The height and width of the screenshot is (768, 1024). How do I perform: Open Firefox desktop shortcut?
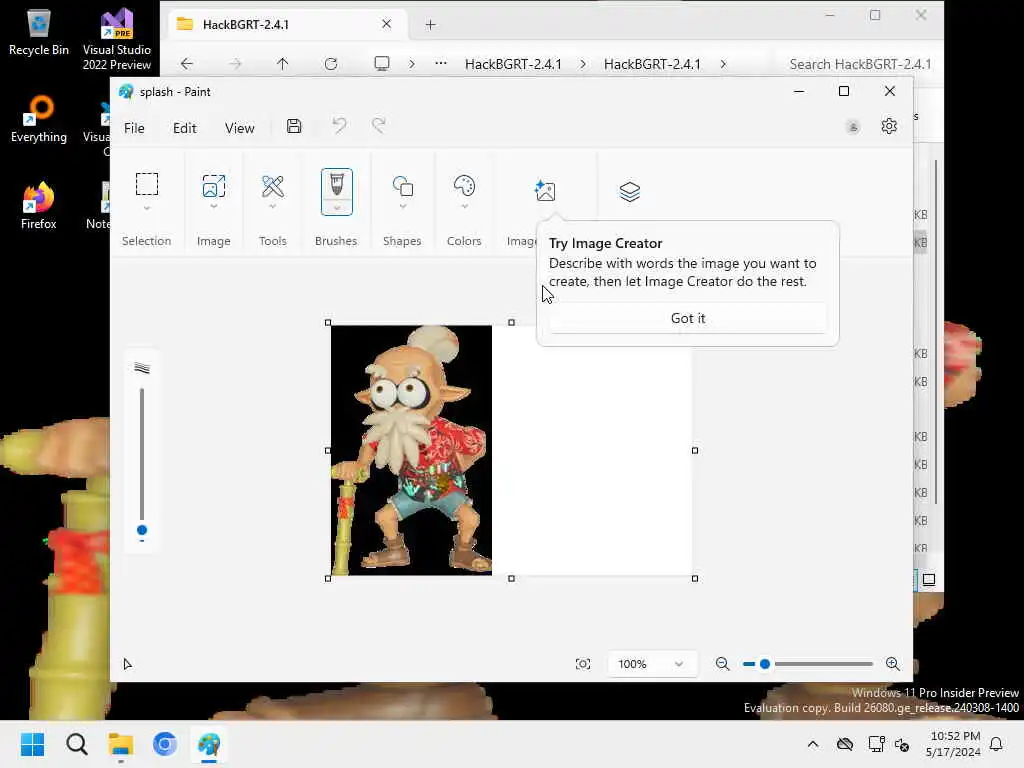coord(39,205)
